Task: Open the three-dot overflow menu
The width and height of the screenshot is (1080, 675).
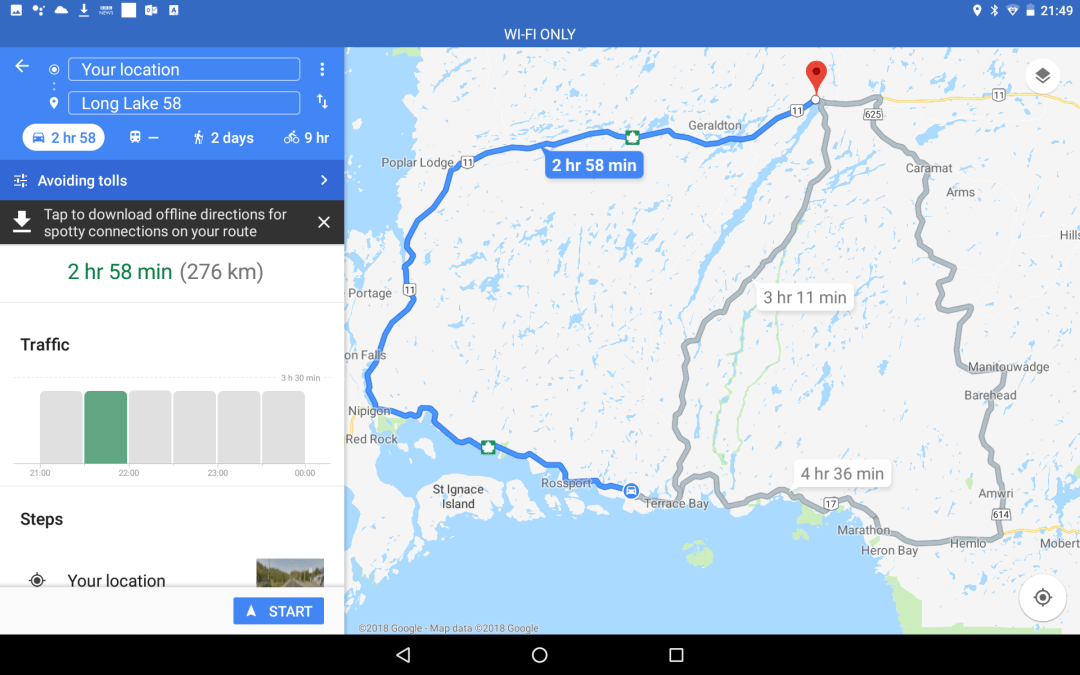Action: (x=322, y=69)
